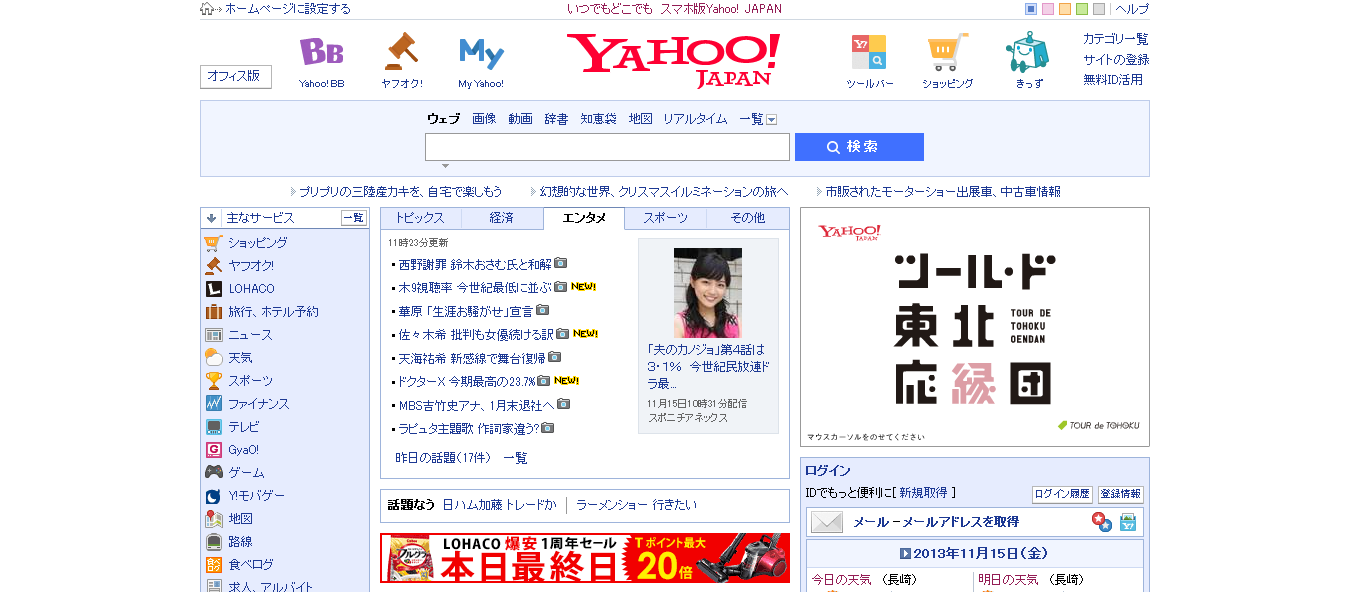Expand the 一覧 dropdown in search categories
This screenshot has height=592, width=1349.
pyautogui.click(x=771, y=120)
